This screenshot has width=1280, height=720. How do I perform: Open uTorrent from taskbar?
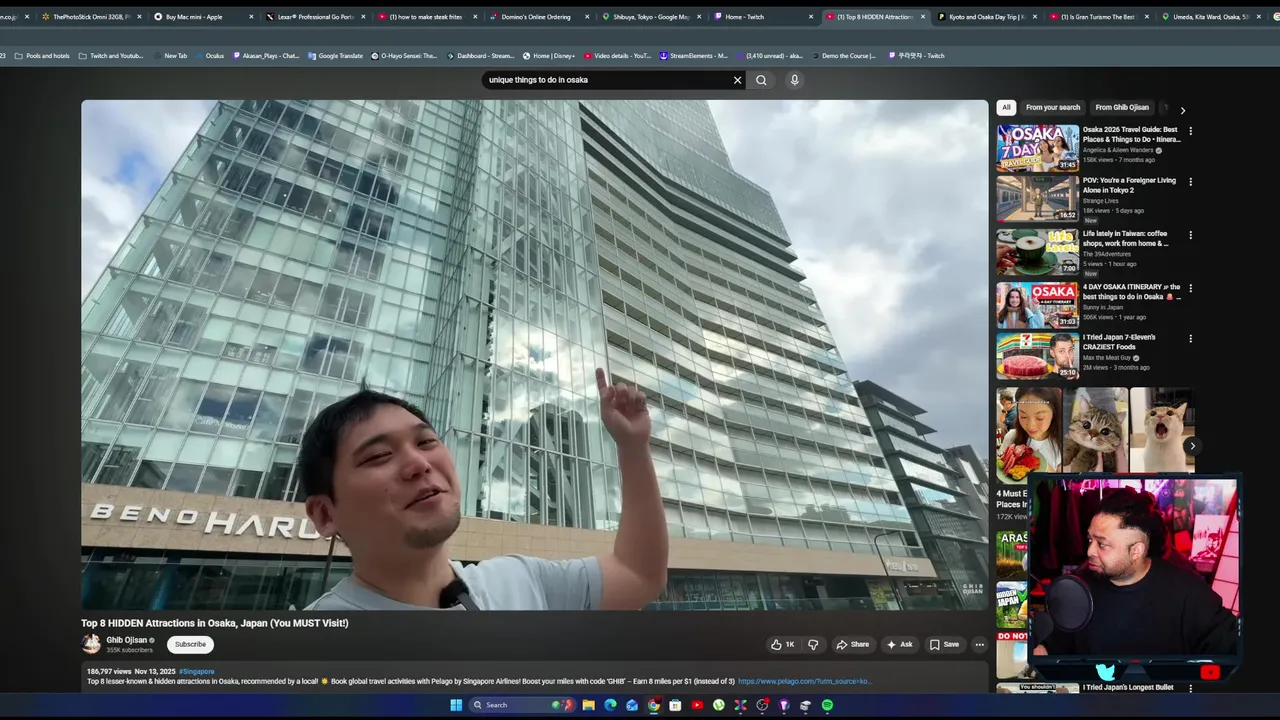click(718, 705)
